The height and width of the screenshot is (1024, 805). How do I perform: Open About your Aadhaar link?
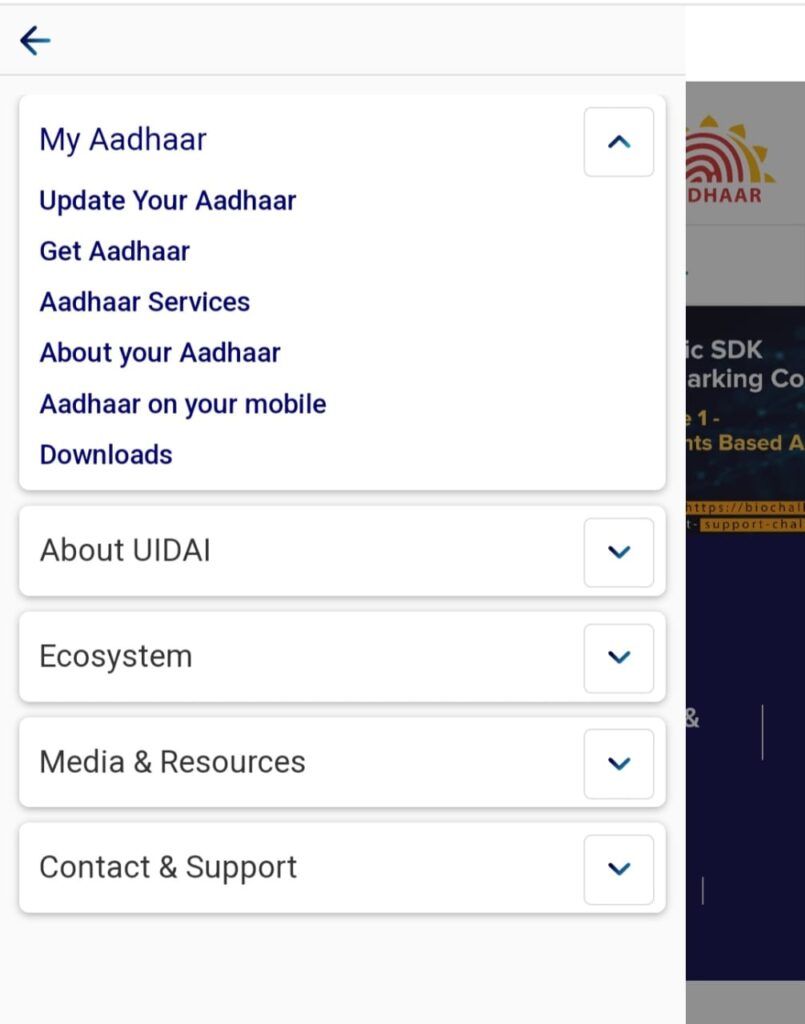tap(160, 353)
